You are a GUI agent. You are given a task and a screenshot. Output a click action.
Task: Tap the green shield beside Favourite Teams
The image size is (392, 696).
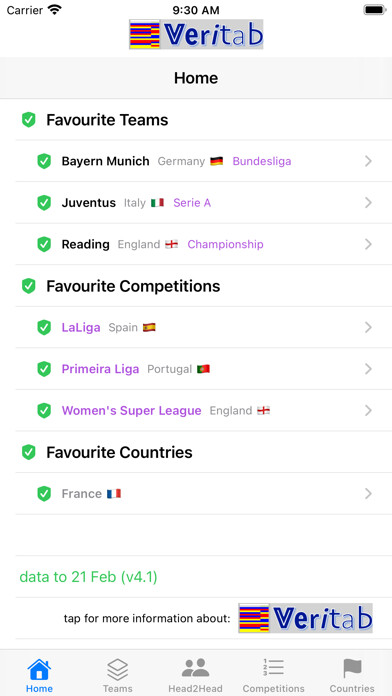tap(28, 120)
